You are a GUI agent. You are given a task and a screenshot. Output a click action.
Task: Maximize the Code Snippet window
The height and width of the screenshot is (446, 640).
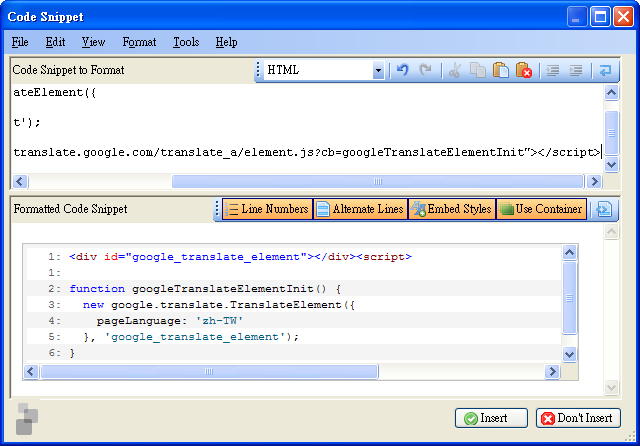click(600, 17)
